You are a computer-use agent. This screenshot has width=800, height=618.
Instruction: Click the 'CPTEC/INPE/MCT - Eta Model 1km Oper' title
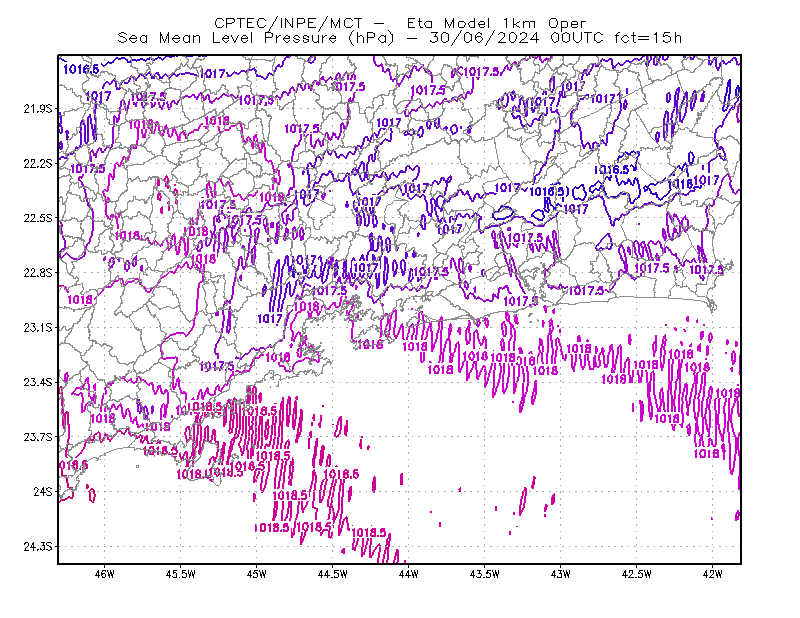[x=400, y=23]
